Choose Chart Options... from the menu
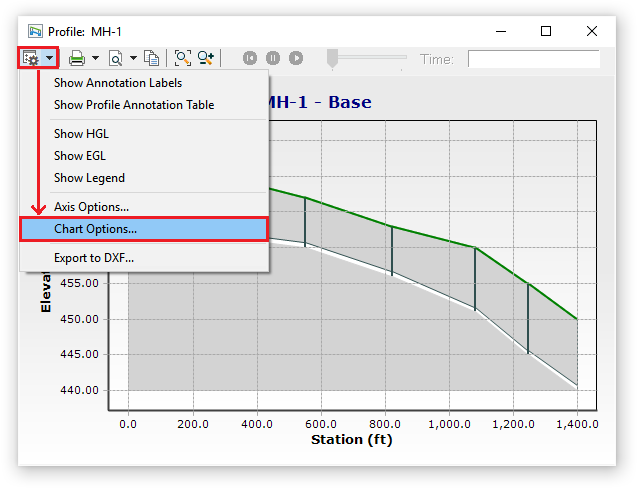Viewport: 639px width, 488px height. [x=95, y=229]
